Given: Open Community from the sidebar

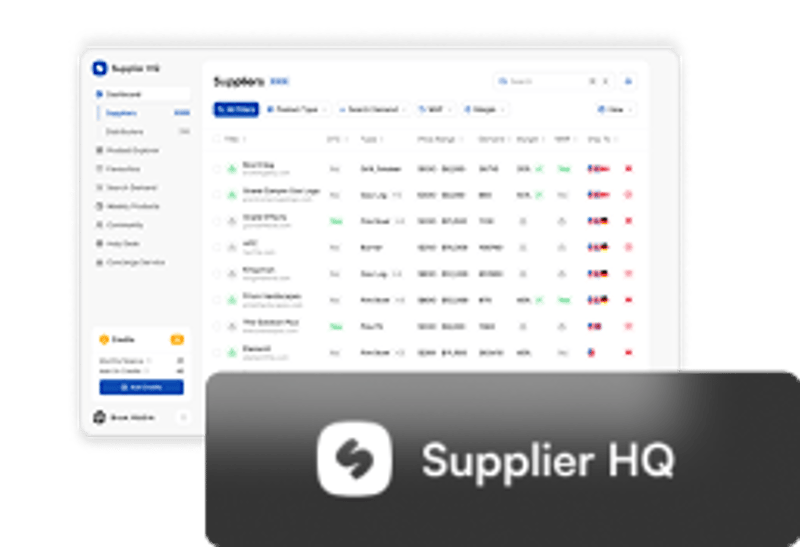Looking at the screenshot, I should 120,225.
